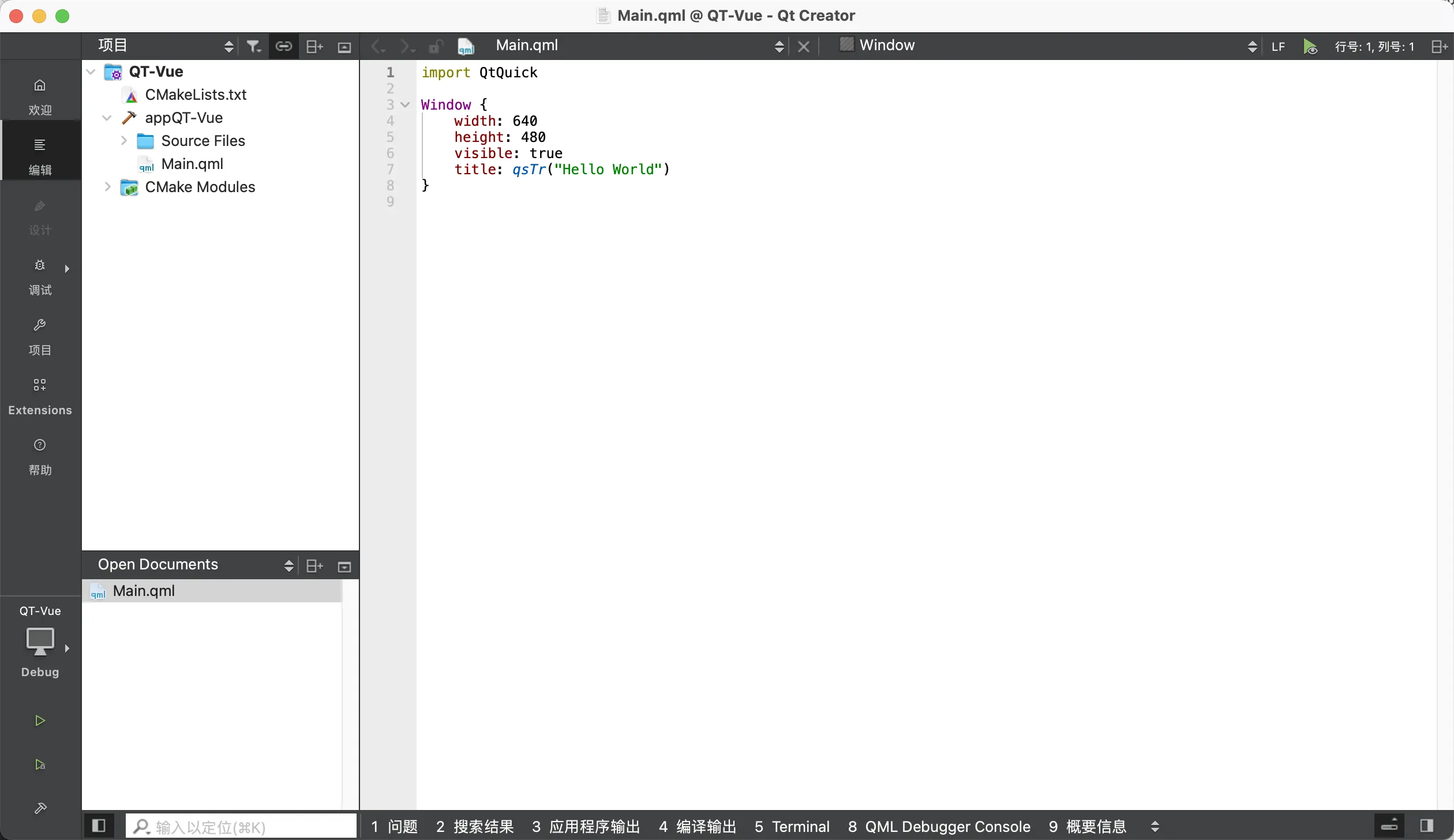Click the qsTr function in title line
The width and height of the screenshot is (1454, 840).
point(529,170)
